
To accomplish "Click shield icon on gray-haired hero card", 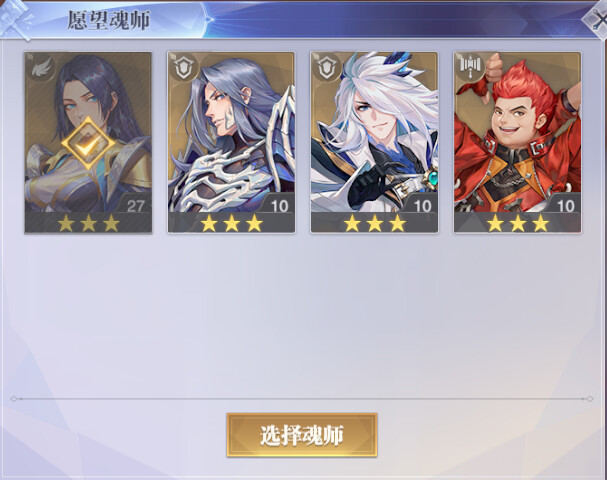I will 184,69.
